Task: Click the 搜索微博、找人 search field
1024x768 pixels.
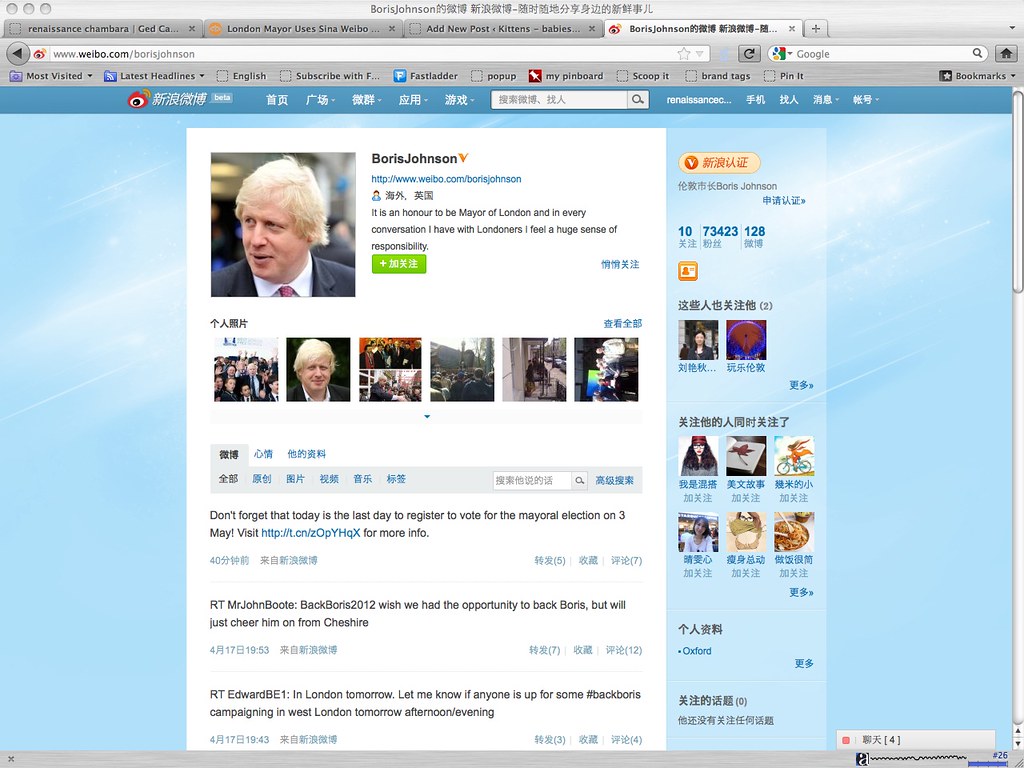Action: click(560, 99)
